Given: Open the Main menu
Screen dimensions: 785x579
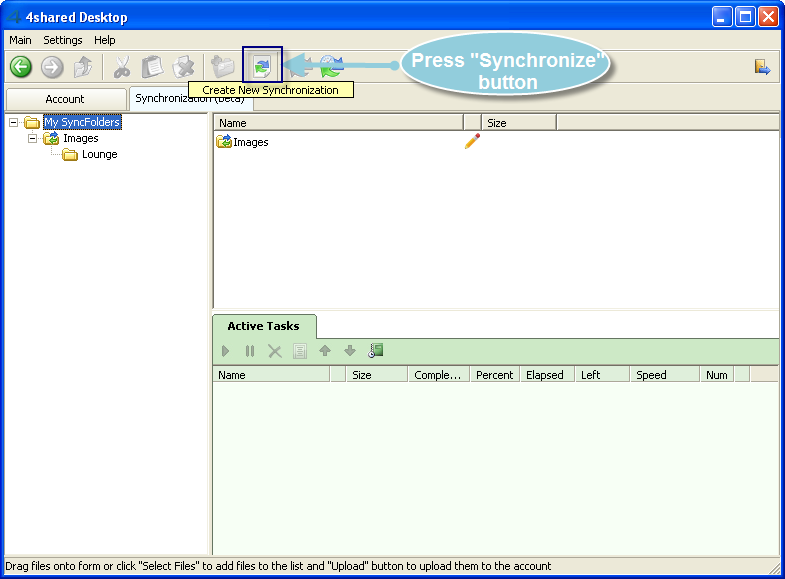Looking at the screenshot, I should tap(21, 40).
